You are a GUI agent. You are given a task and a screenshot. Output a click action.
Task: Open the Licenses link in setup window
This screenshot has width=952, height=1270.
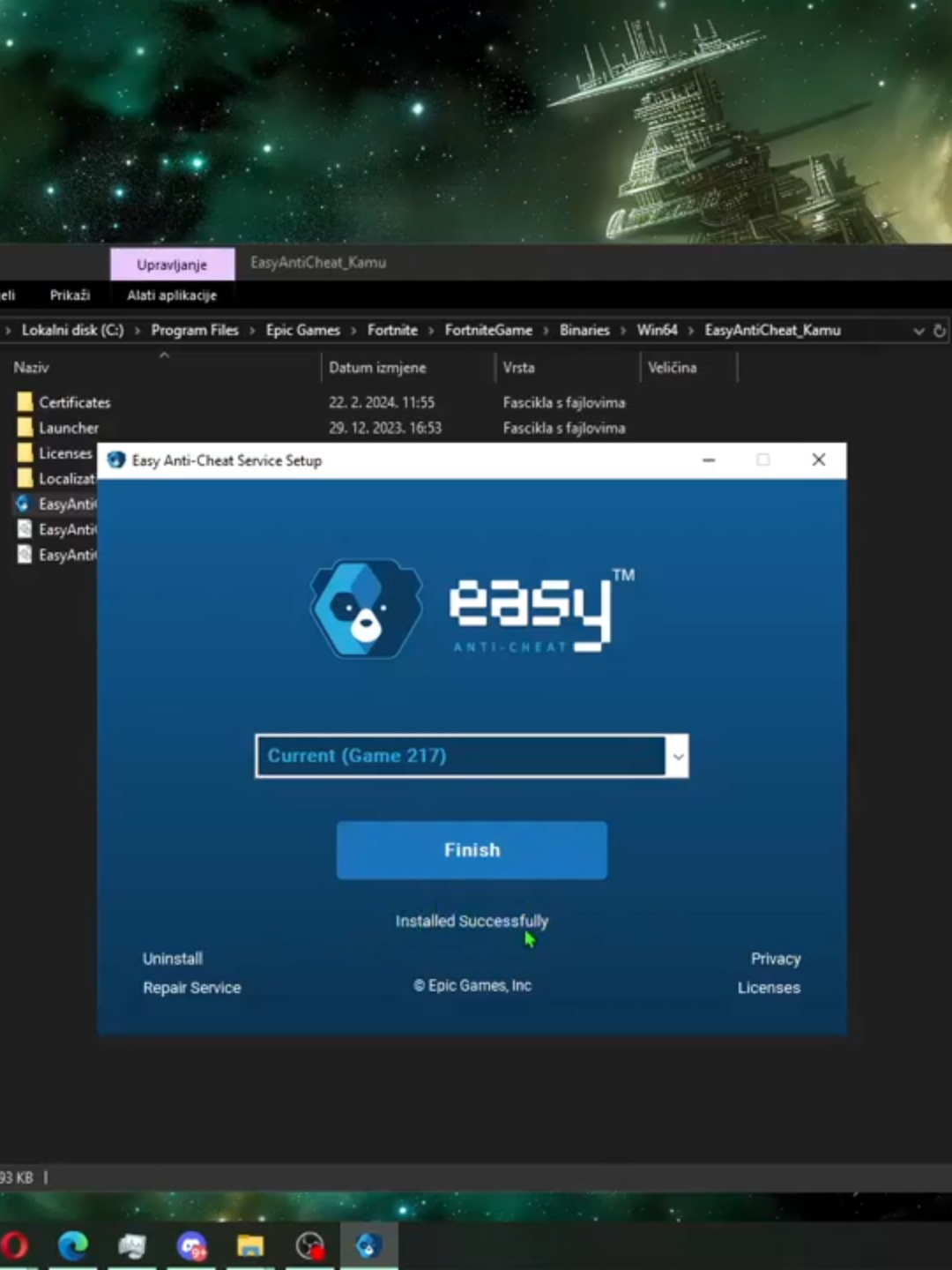click(x=769, y=988)
